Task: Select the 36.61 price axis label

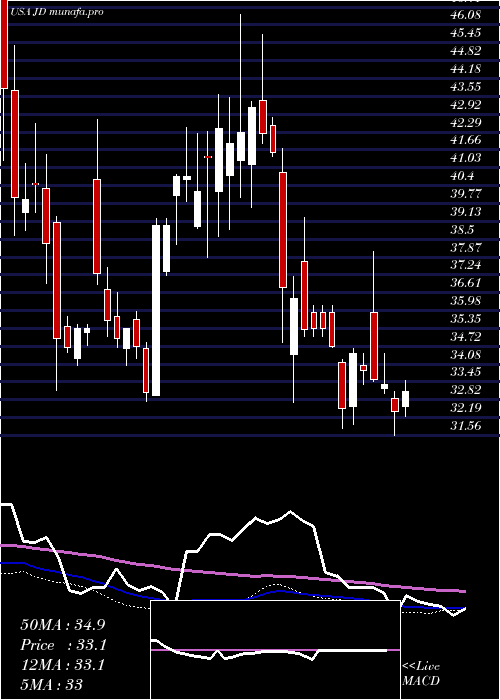Action: (466, 283)
